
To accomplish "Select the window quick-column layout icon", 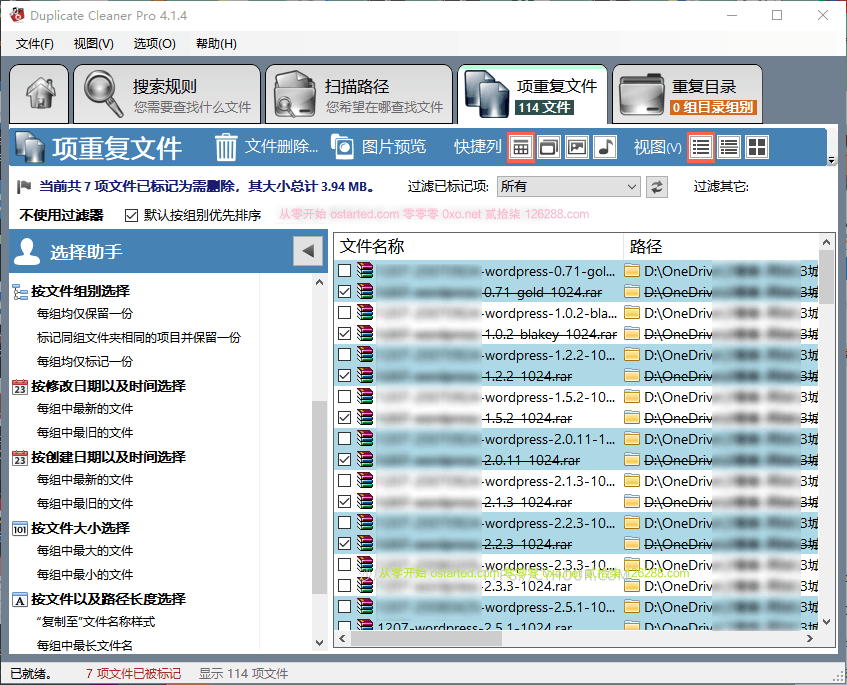I will (549, 147).
